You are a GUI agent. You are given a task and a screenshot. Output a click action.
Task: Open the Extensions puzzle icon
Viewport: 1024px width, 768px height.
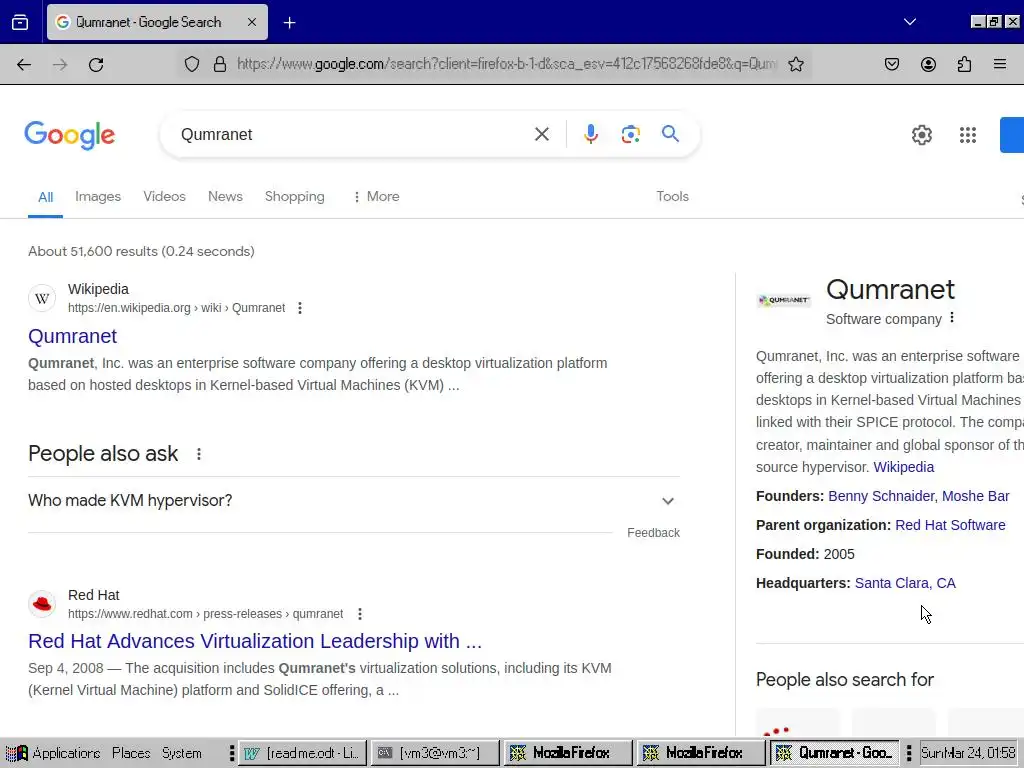(964, 64)
